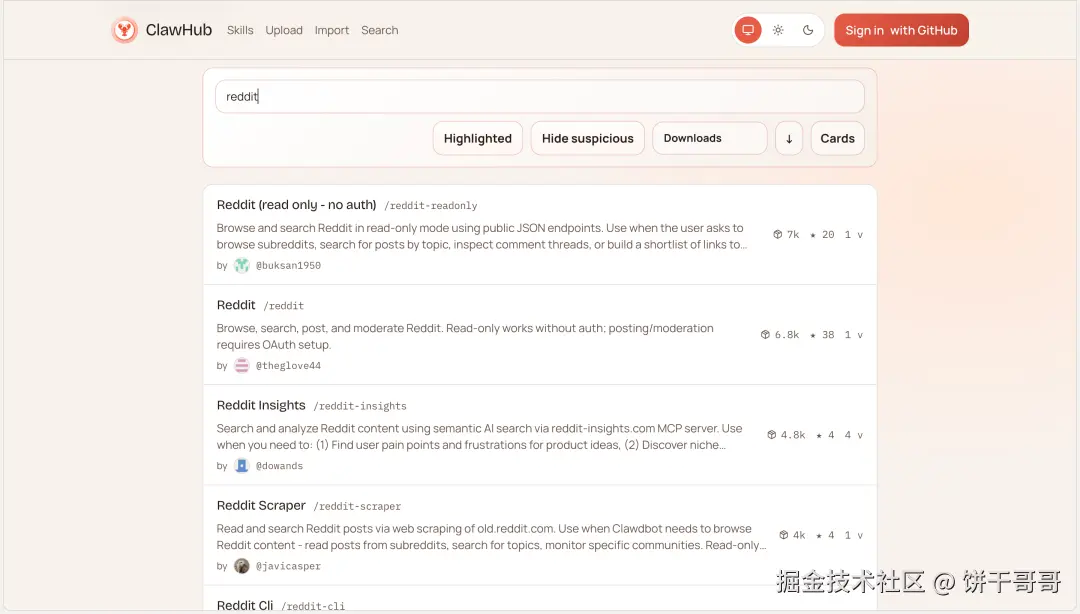Screen dimensions: 1080x614
Task: Select the system theme monitor icon
Action: click(x=748, y=30)
